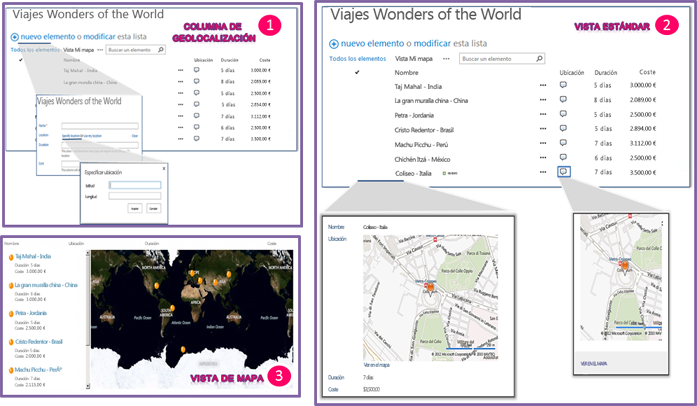Click VER EN EL MAPA in location callout

click(594, 364)
